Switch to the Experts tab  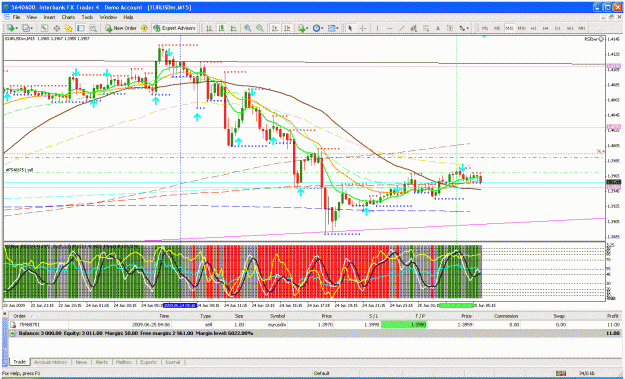click(148, 362)
